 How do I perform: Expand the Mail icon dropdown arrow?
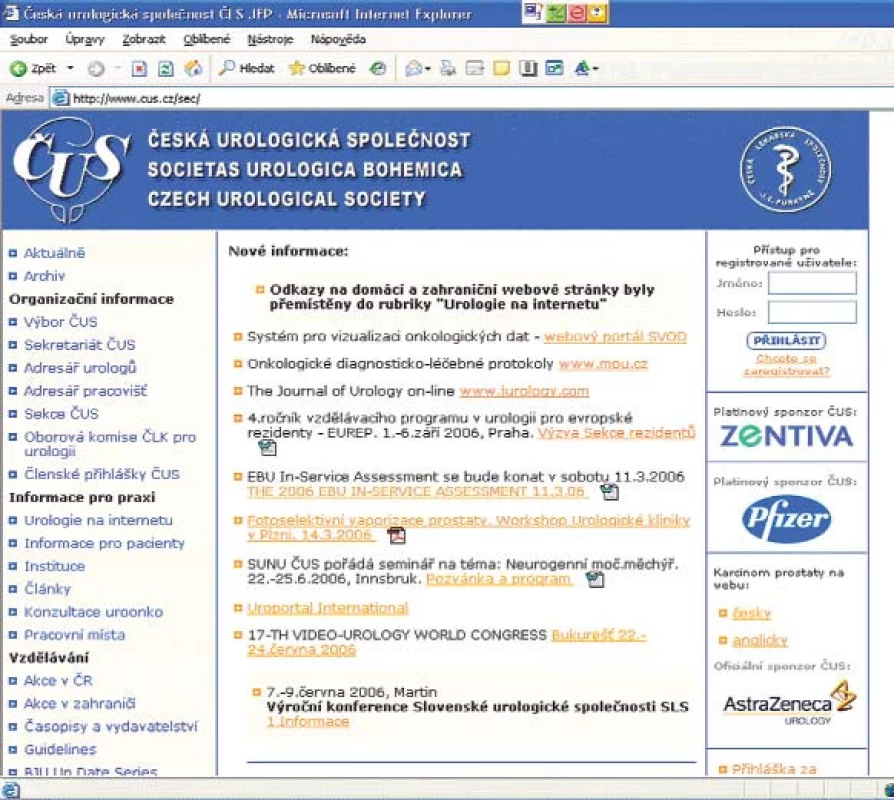pos(428,69)
